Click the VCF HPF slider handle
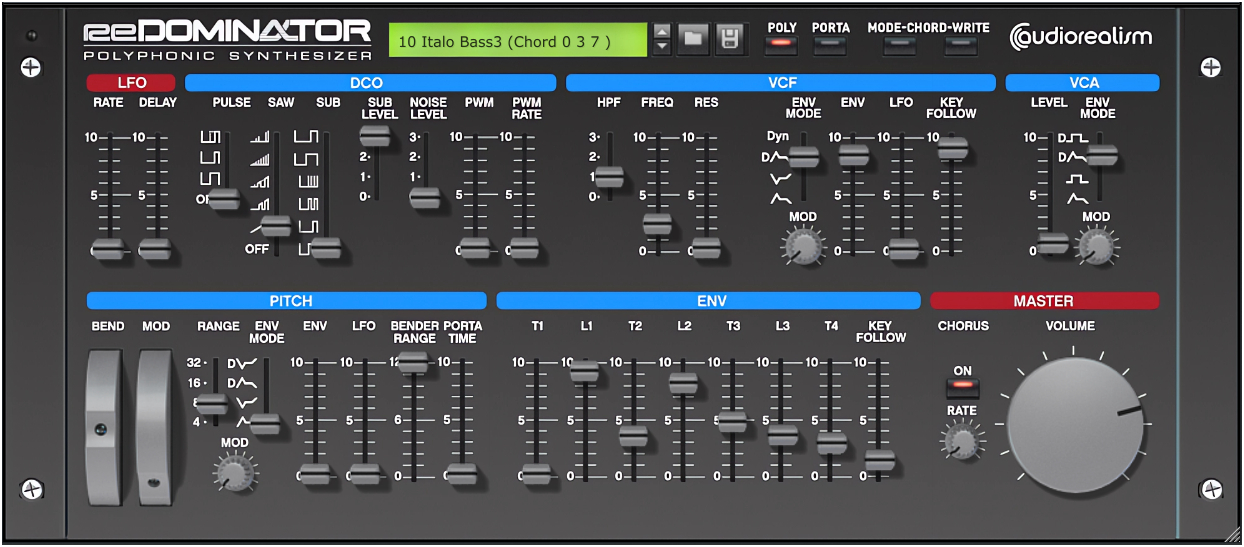Image resolution: width=1244 pixels, height=547 pixels. (x=608, y=177)
